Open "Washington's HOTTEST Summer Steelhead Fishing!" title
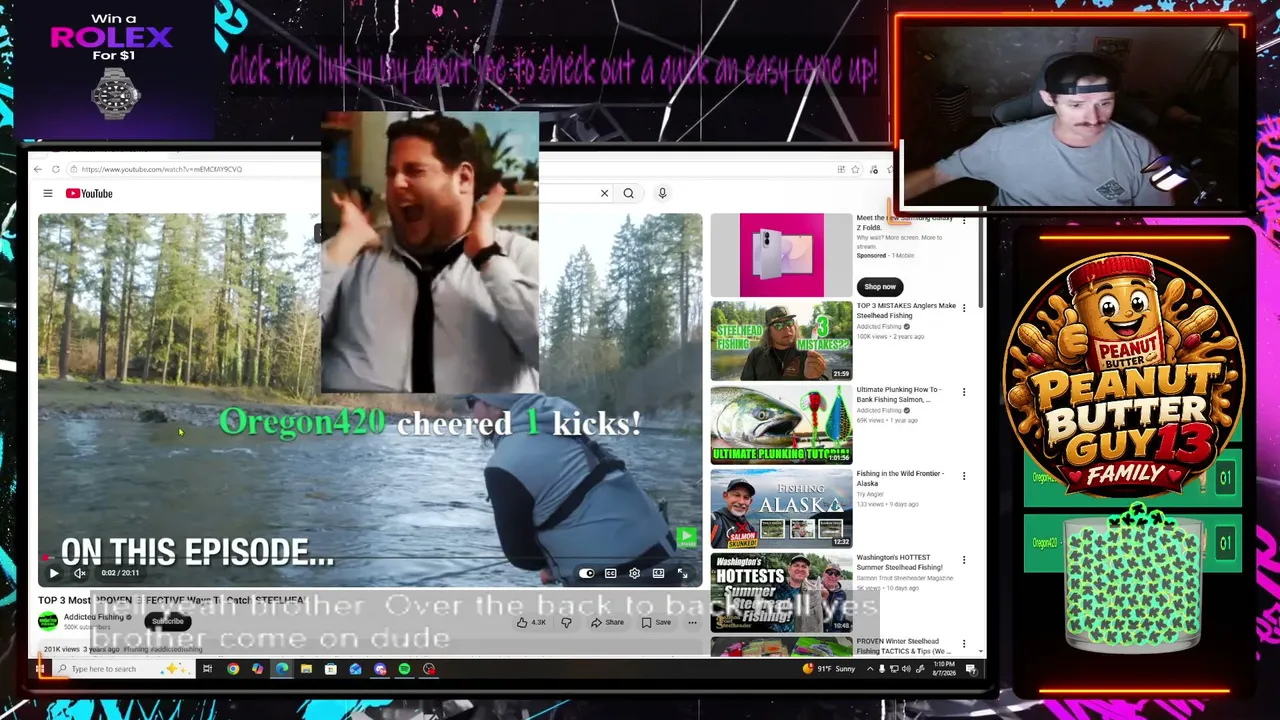 [898, 562]
